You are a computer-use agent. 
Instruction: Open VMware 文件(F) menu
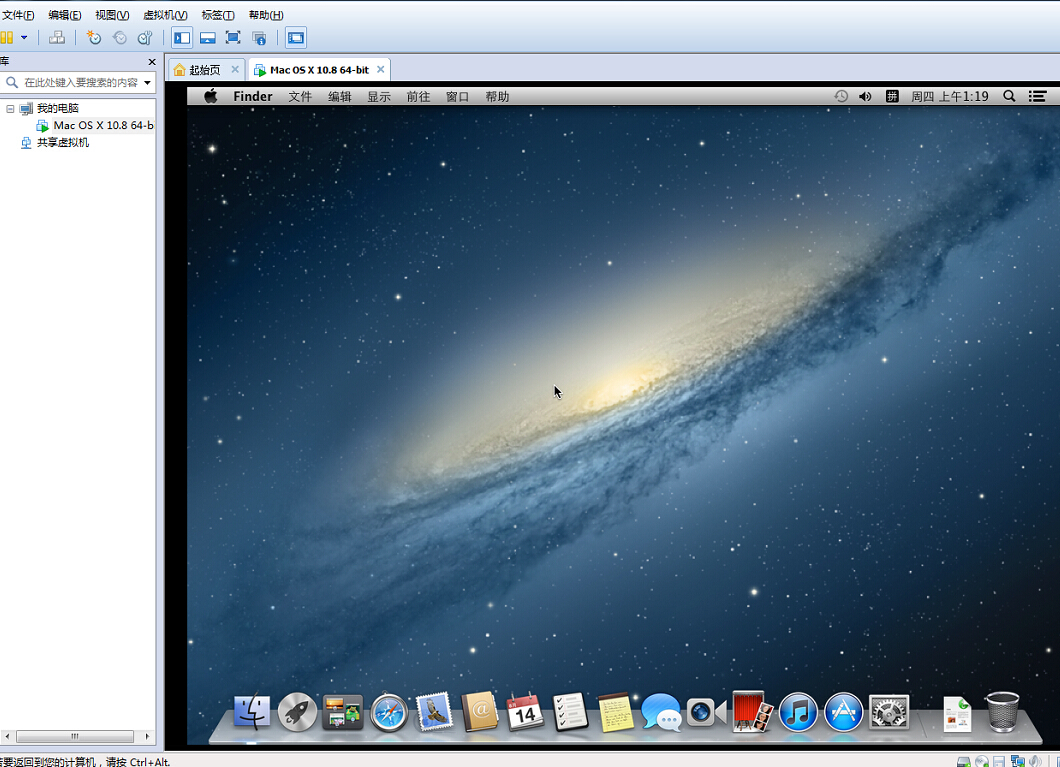pyautogui.click(x=18, y=15)
